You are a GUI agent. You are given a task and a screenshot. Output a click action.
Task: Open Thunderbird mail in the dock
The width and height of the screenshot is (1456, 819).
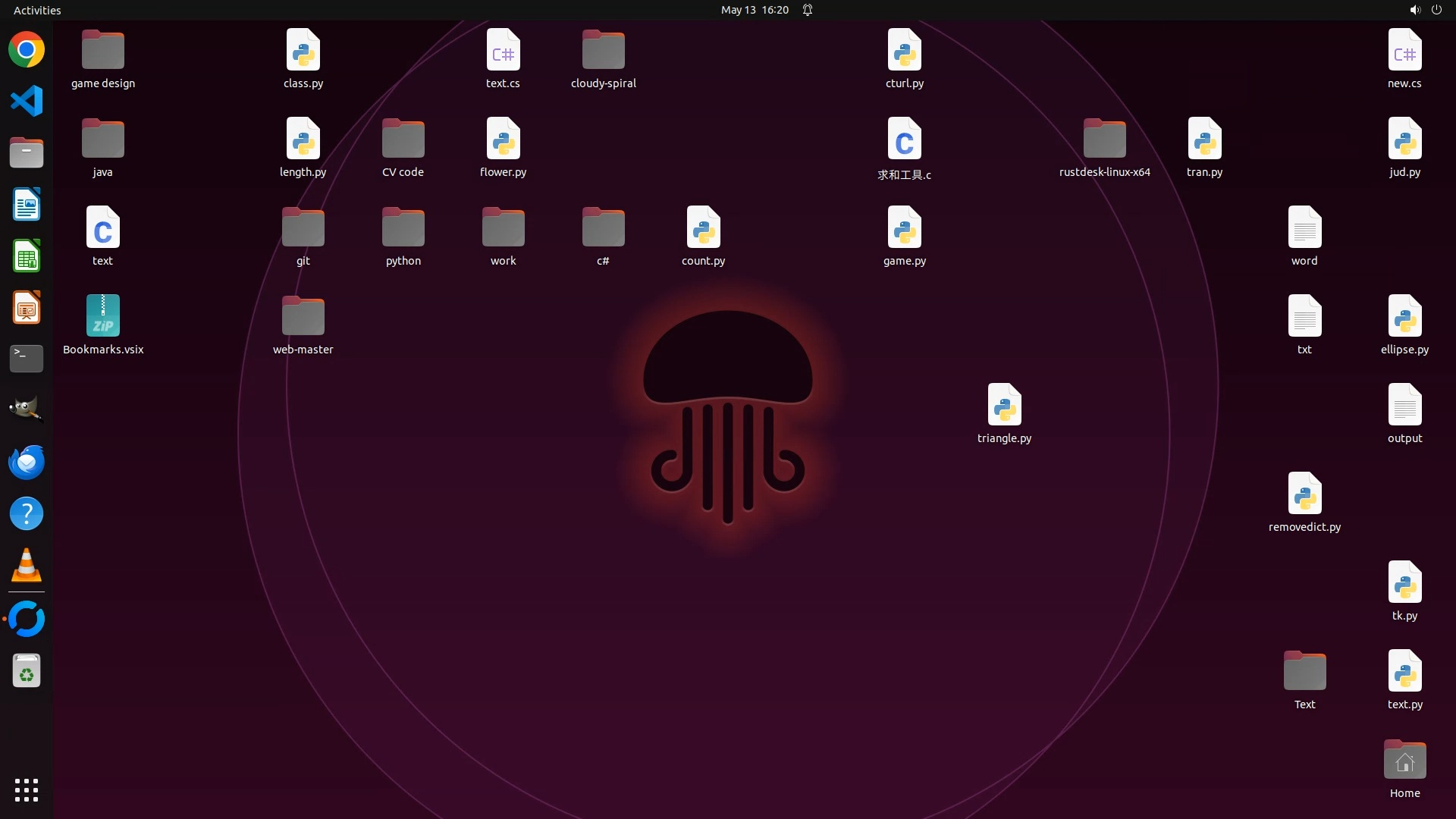[27, 462]
